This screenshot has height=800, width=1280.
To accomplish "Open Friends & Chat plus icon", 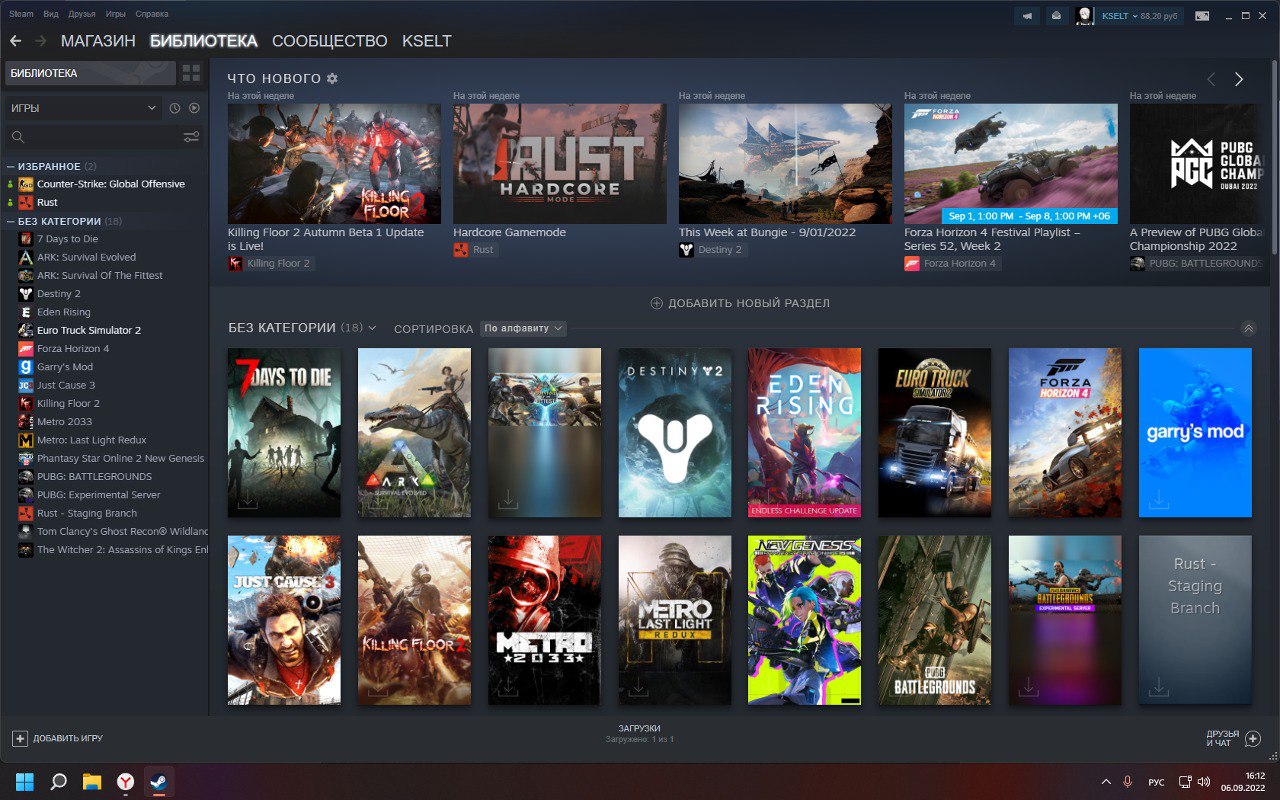I will point(1253,738).
